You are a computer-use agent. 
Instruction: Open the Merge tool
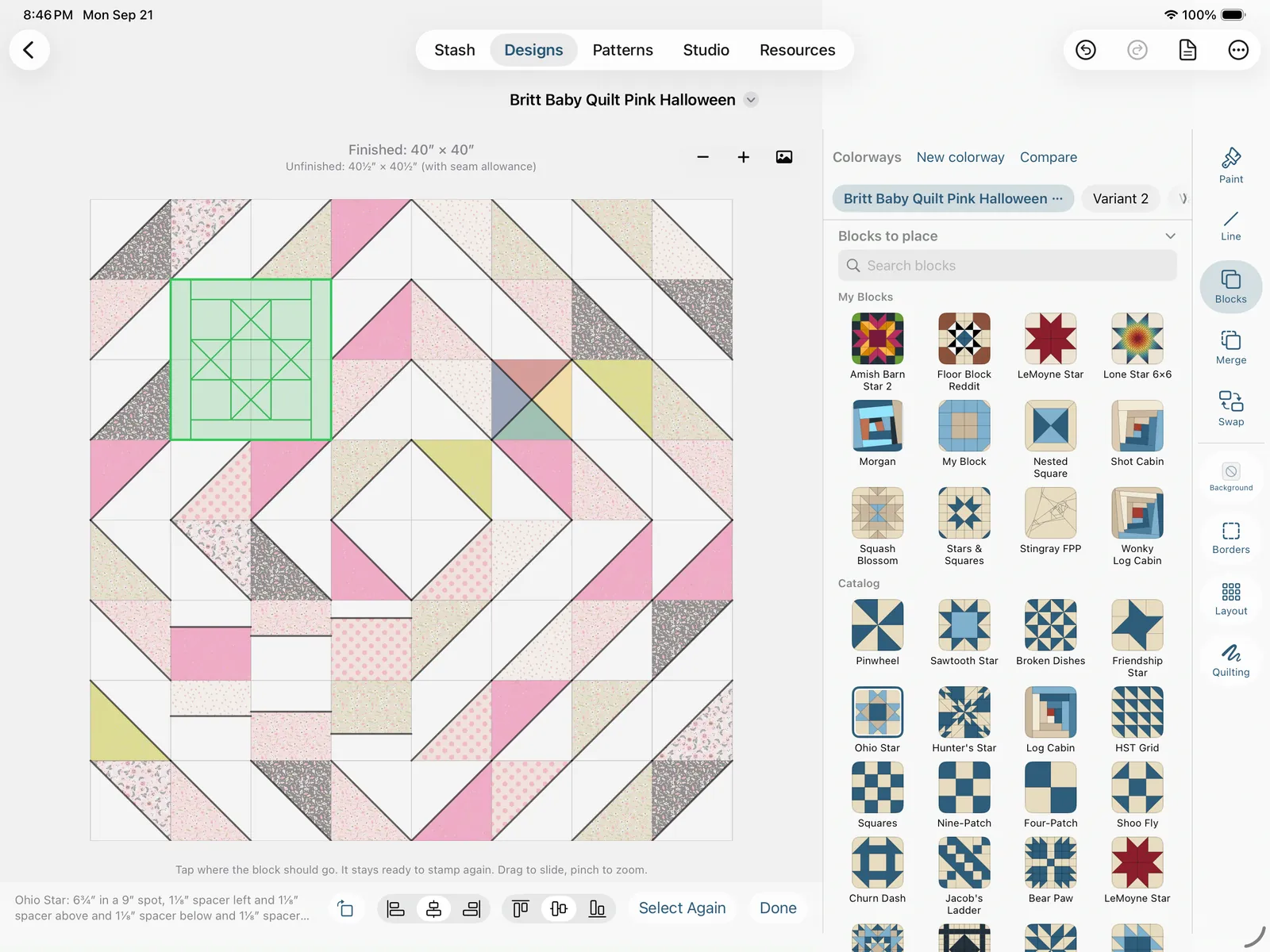click(1230, 347)
